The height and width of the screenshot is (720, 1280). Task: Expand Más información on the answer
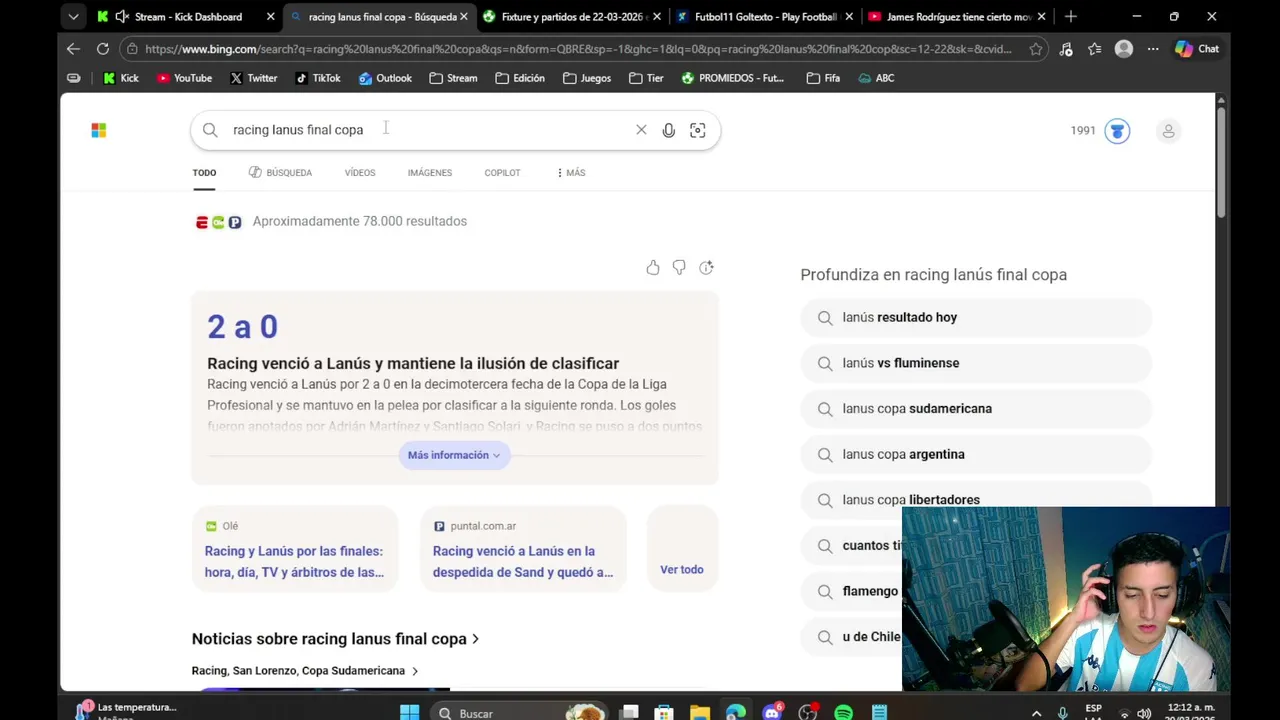coord(454,455)
